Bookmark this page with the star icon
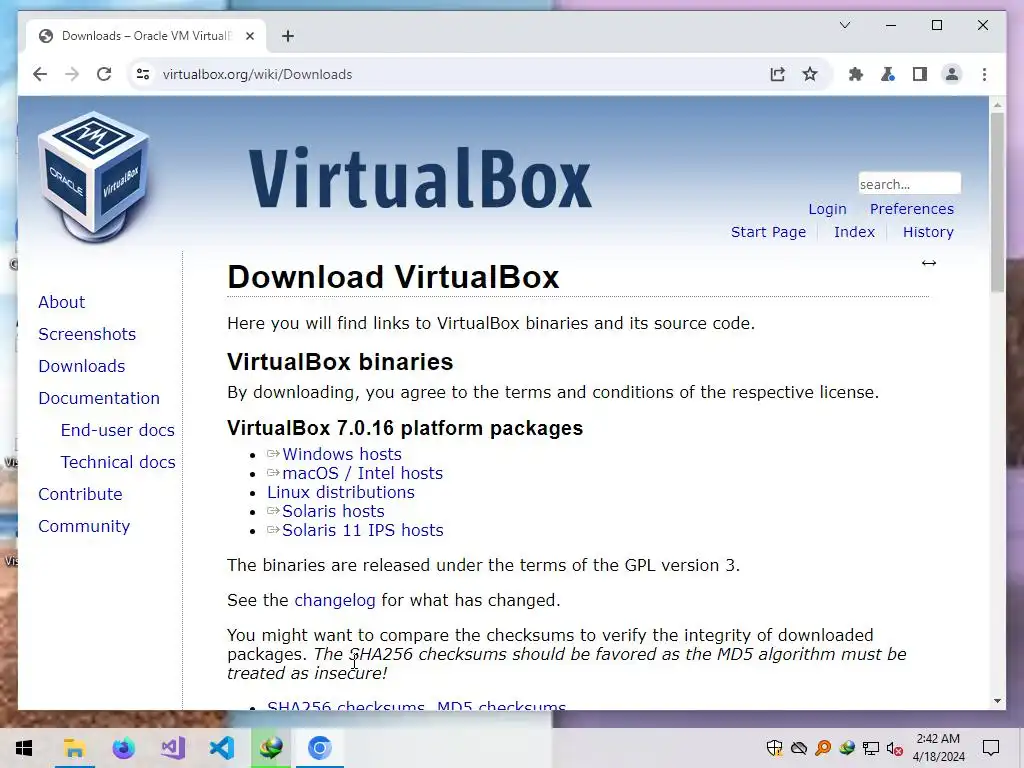 tap(810, 74)
